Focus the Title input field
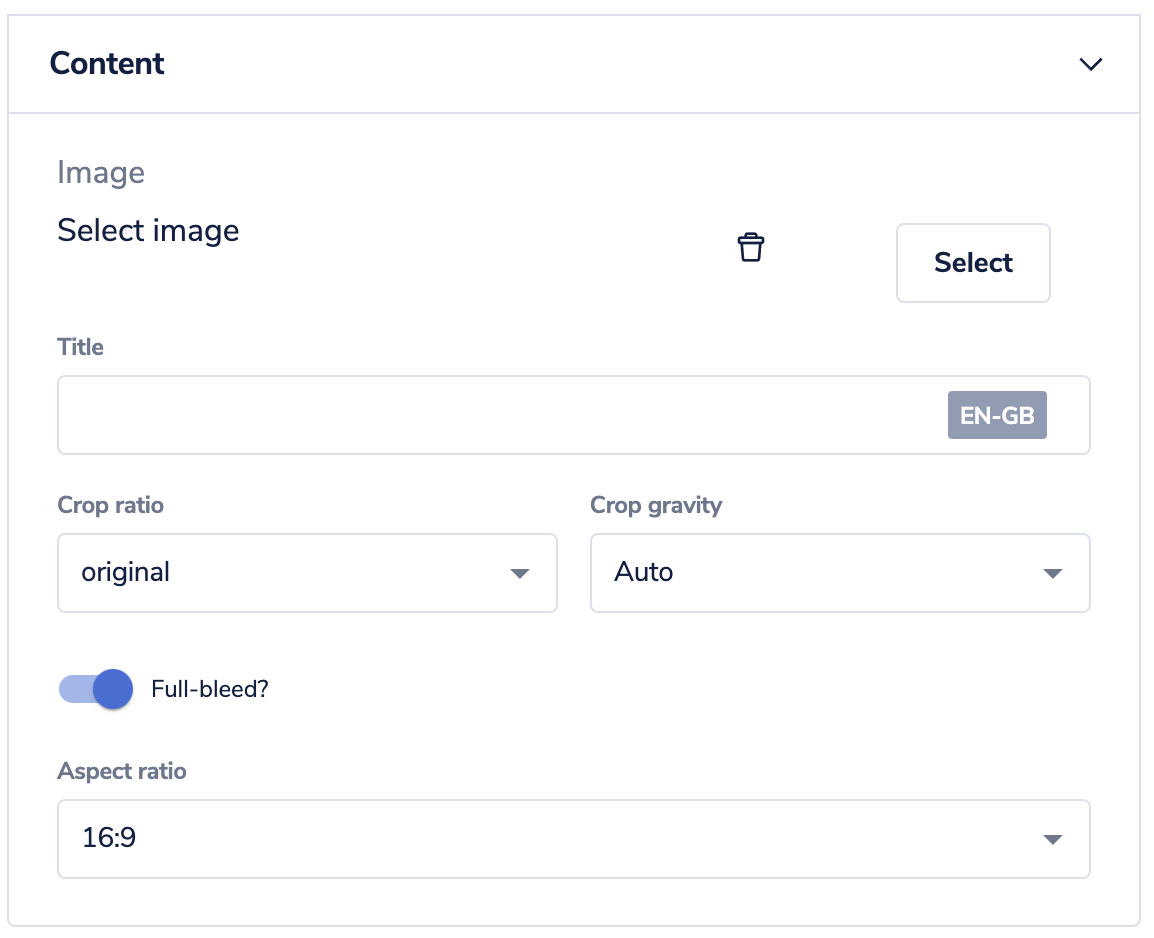 pos(573,415)
